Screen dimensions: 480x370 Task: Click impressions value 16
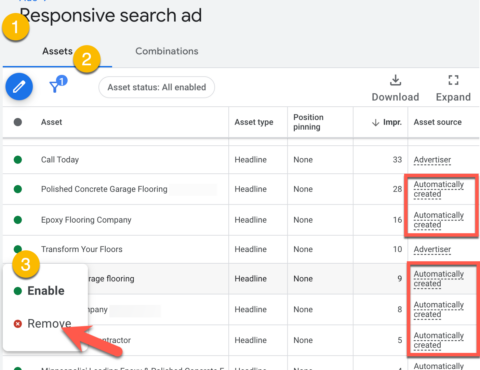point(397,220)
